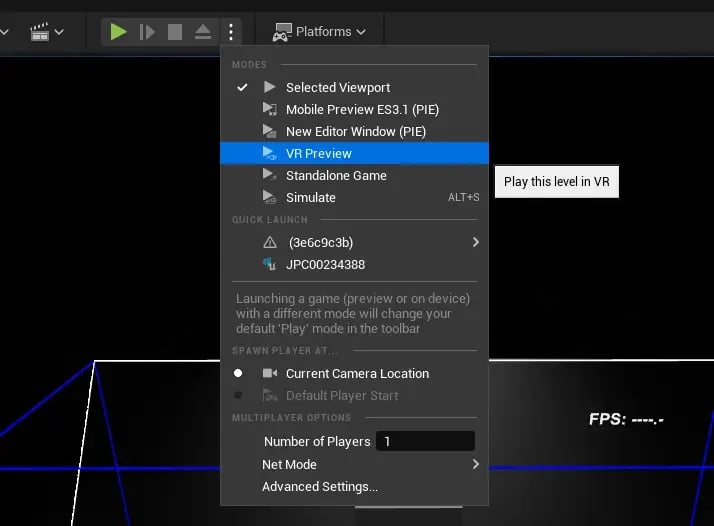The image size is (714, 526).
Task: Choose Simulate mode
Action: (354, 197)
